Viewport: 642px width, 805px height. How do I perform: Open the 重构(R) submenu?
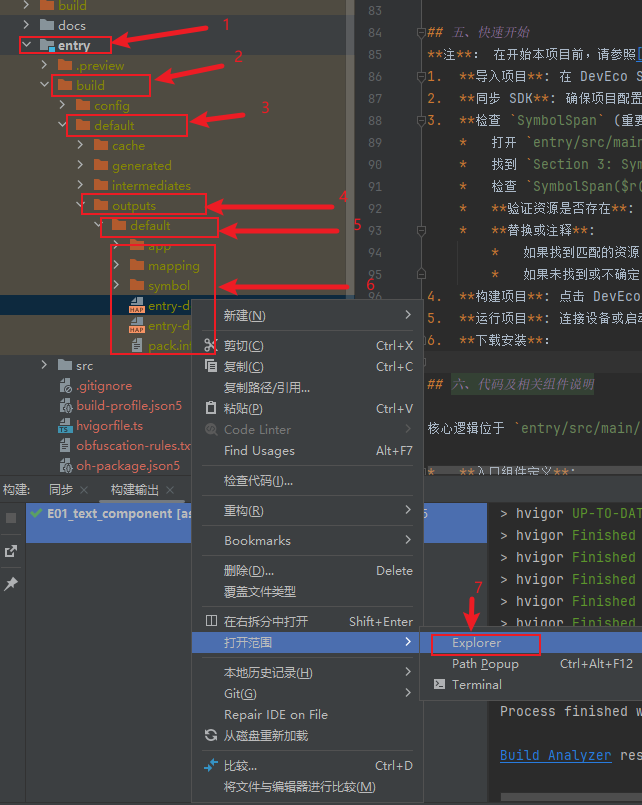tap(307, 510)
